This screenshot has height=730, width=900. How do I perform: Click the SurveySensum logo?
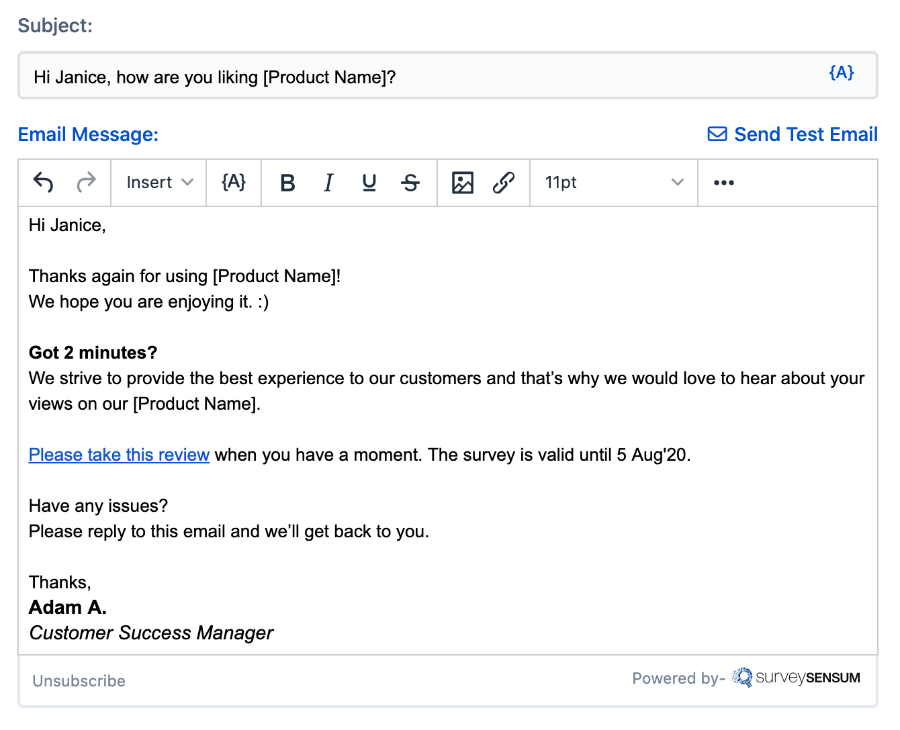796,678
